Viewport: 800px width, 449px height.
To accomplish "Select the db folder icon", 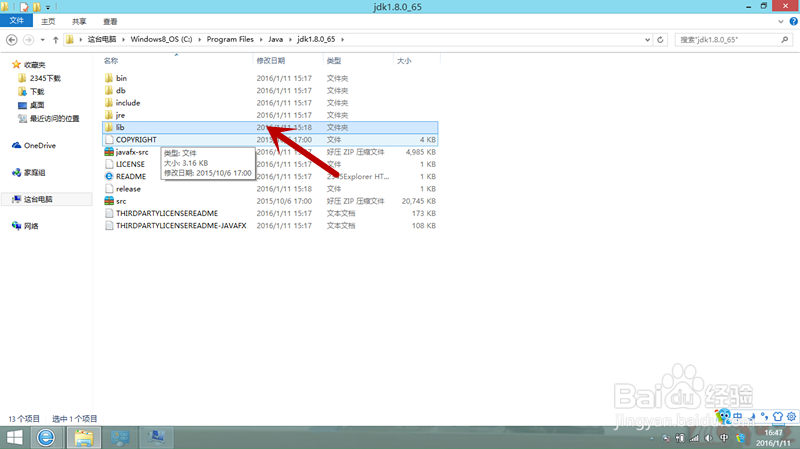I will (x=109, y=90).
